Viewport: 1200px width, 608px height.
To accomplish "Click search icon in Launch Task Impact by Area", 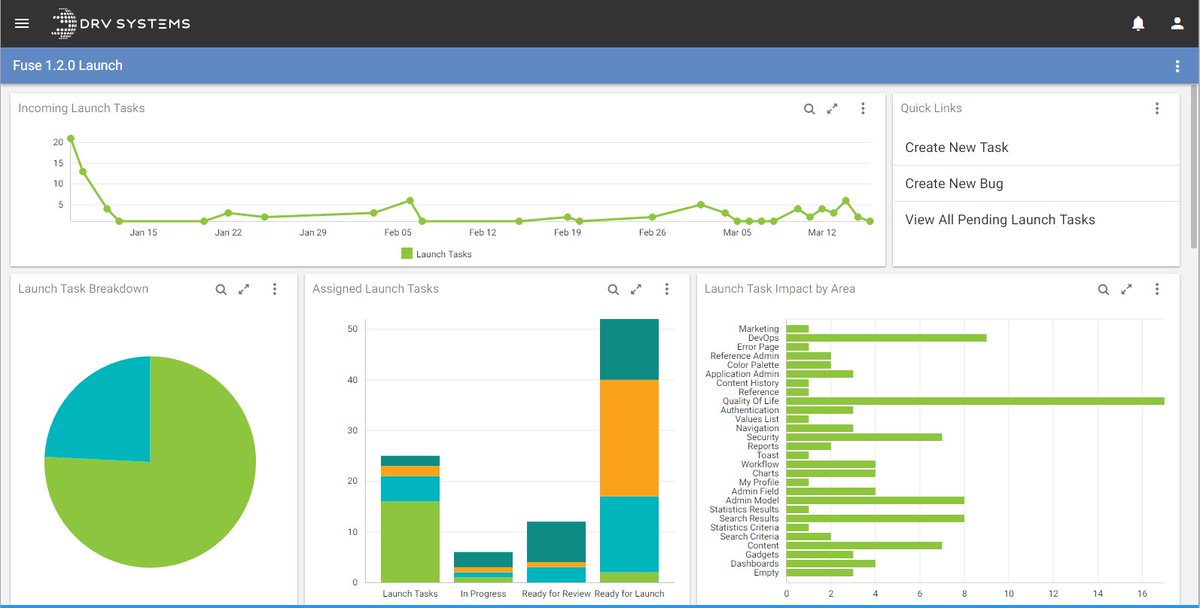I will (1103, 290).
